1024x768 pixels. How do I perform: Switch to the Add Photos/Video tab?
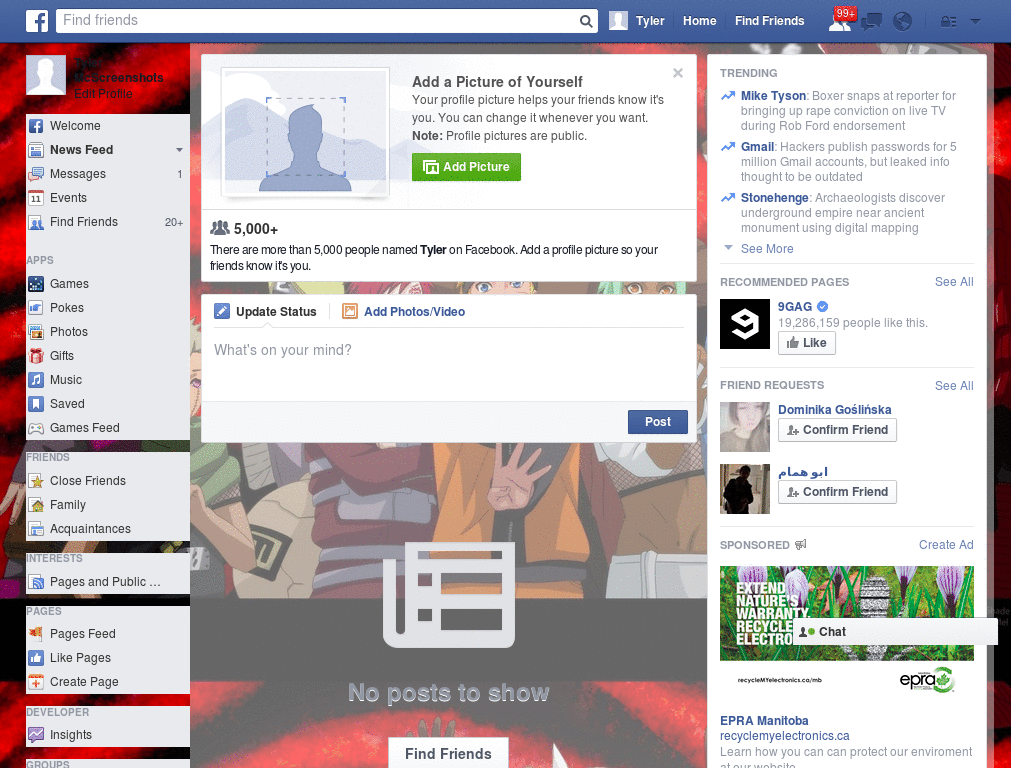(x=413, y=311)
